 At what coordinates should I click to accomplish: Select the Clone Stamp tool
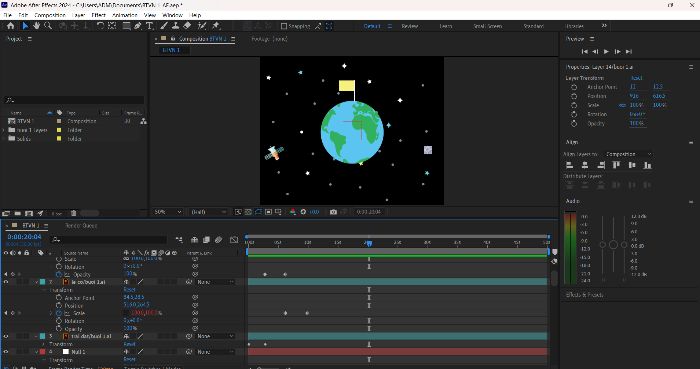[176, 26]
